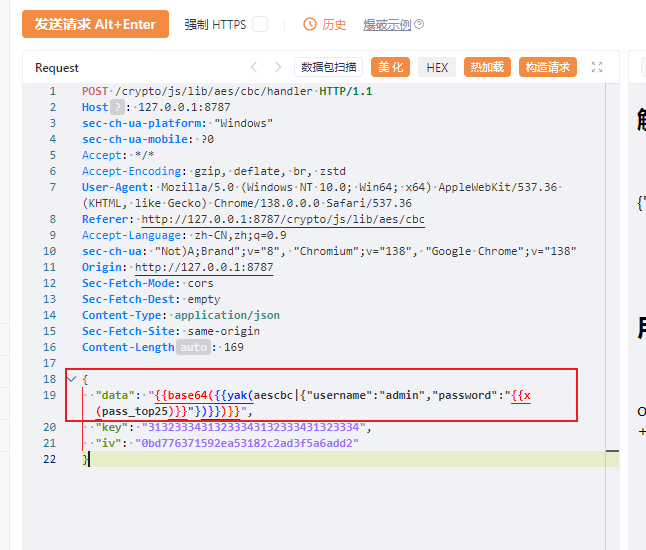Image resolution: width=646 pixels, height=550 pixels.
Task: Place cursor in the key value string
Action: click(x=253, y=427)
